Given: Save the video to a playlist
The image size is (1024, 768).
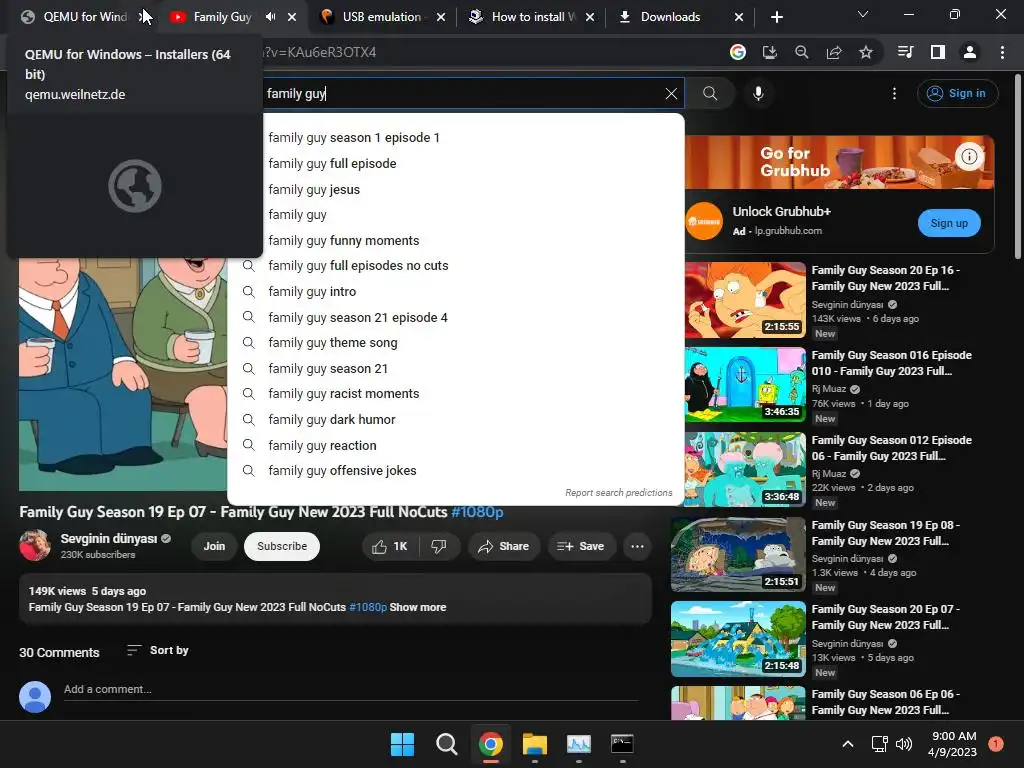Looking at the screenshot, I should click(x=581, y=547).
